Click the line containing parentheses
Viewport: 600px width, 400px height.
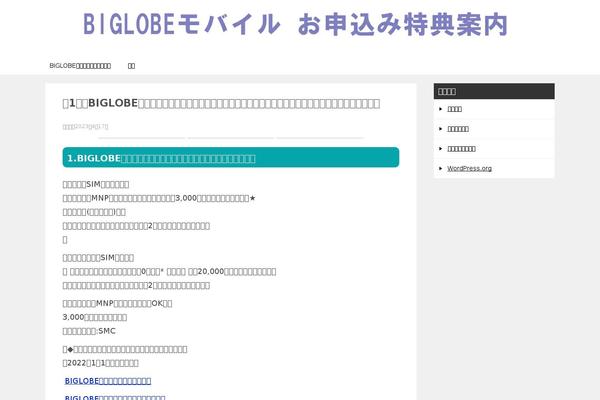click(x=94, y=212)
